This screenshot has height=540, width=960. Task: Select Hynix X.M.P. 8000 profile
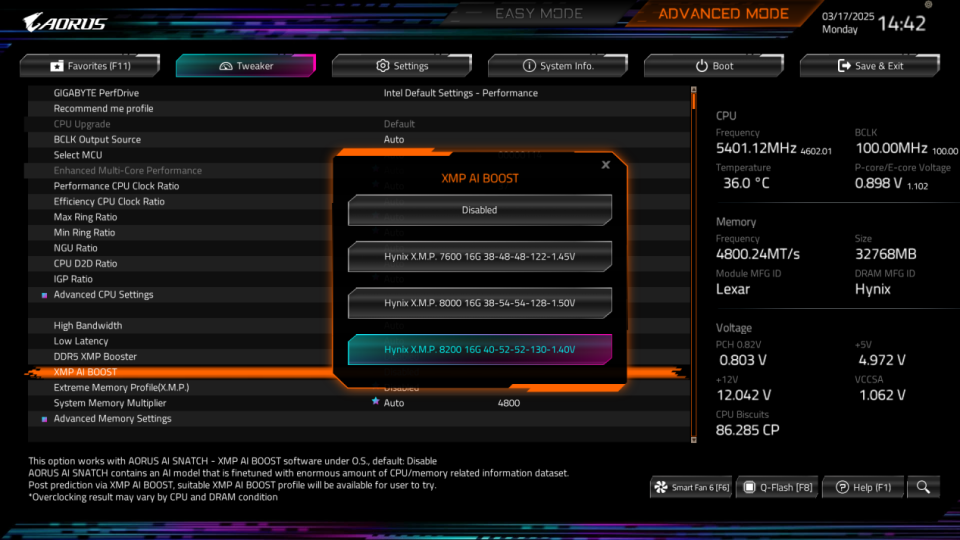[x=479, y=303]
